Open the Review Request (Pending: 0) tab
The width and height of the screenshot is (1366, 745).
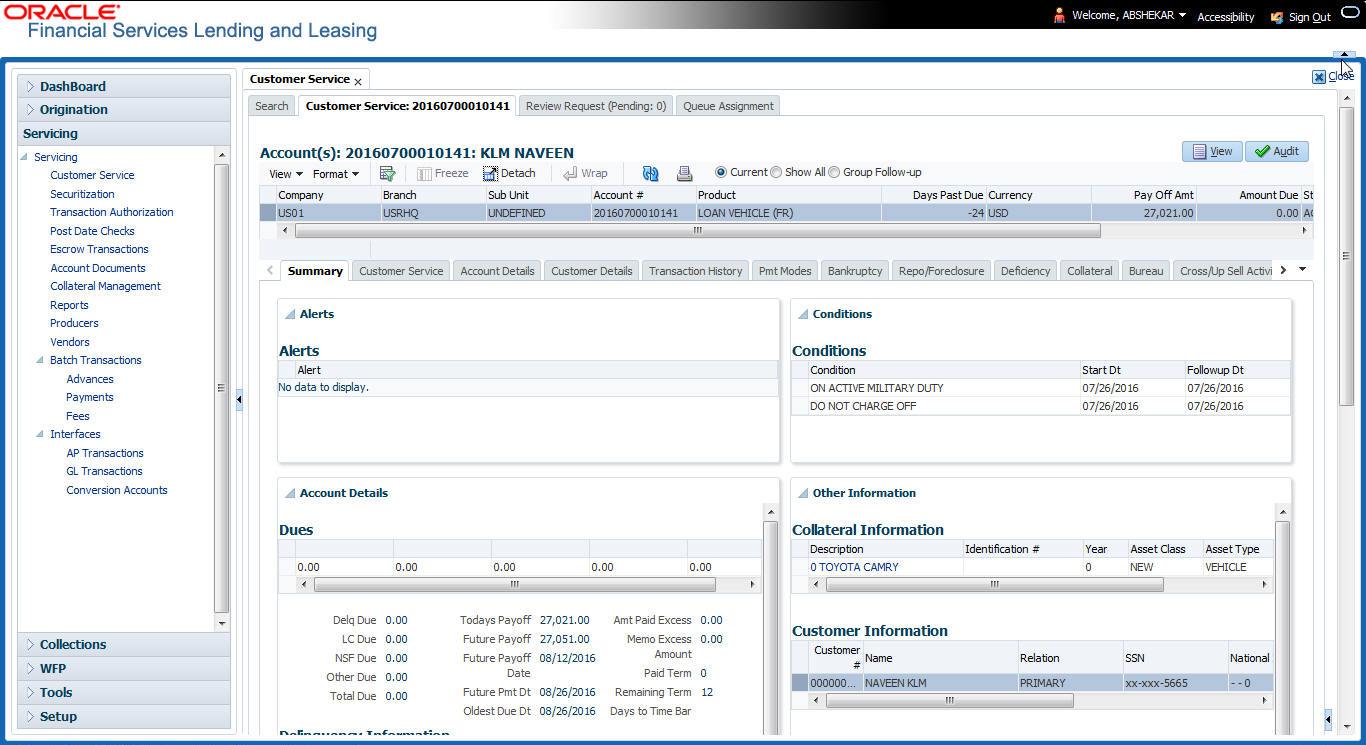point(596,106)
